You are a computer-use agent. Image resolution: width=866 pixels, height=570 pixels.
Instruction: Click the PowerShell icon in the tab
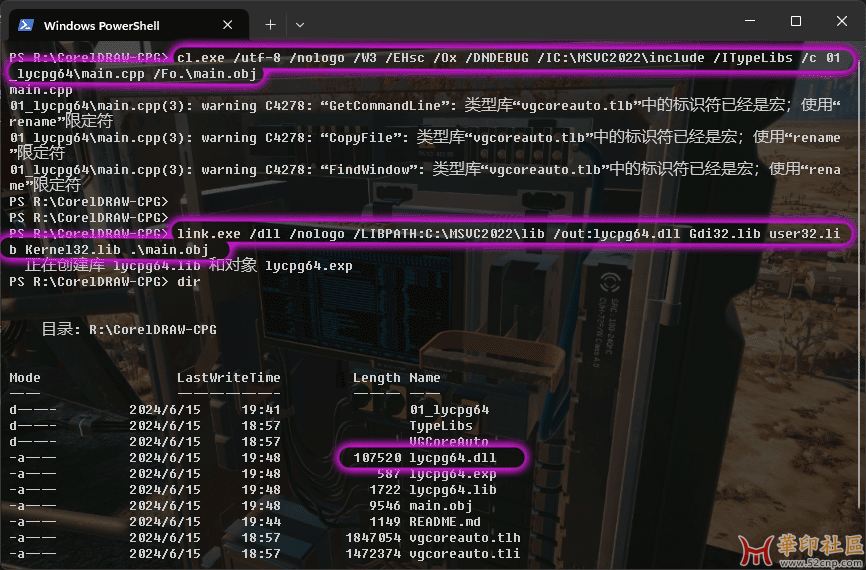tap(26, 25)
